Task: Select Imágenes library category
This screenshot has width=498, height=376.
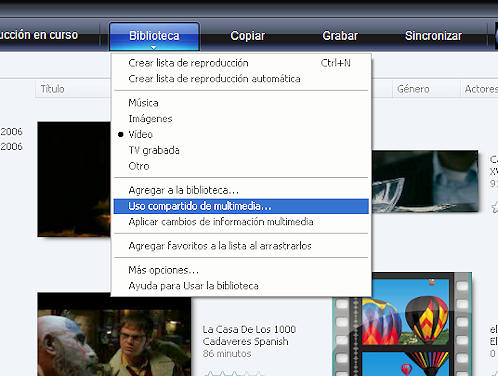Action: [241, 118]
